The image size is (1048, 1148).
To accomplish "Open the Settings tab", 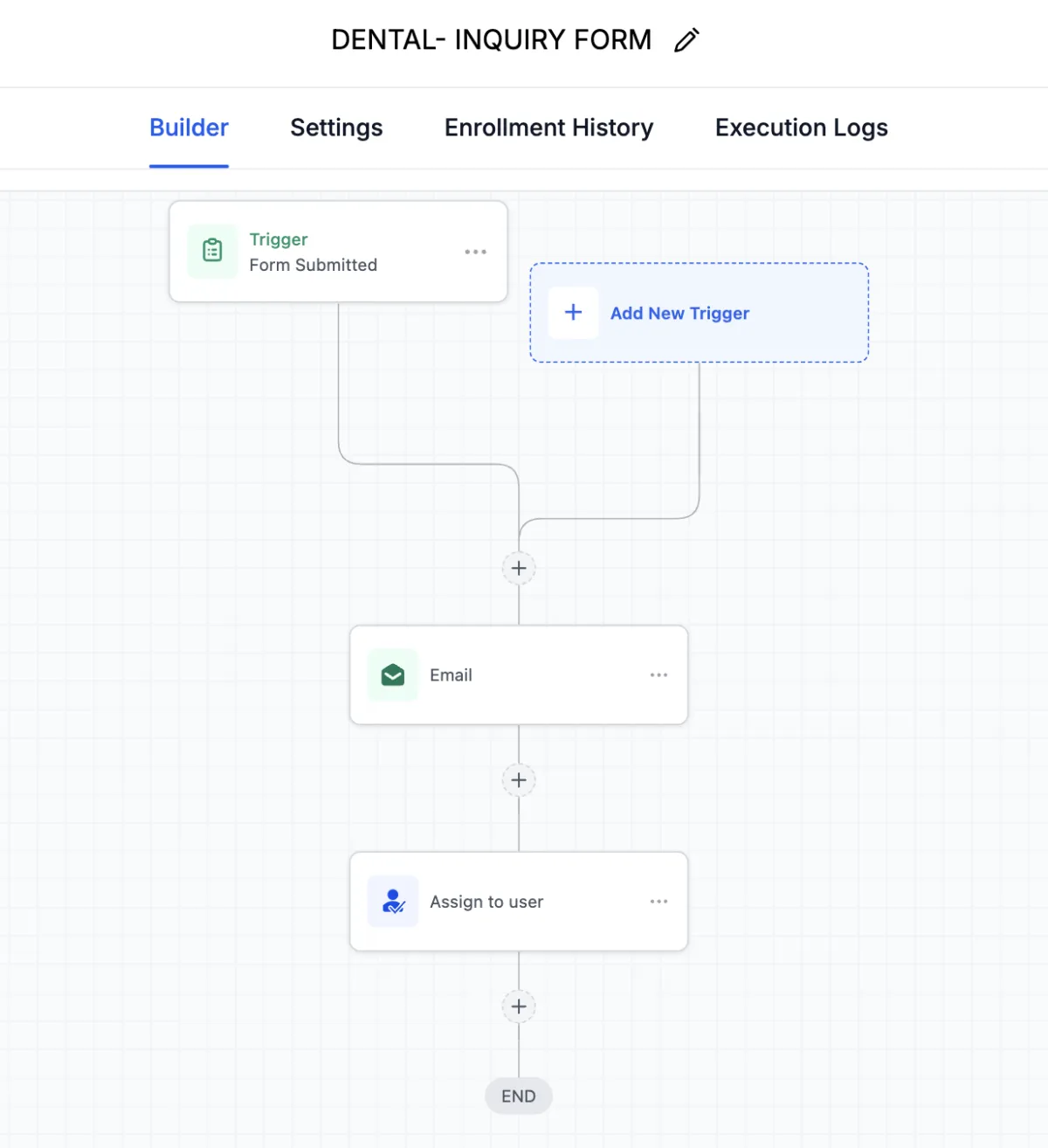I will (x=336, y=128).
